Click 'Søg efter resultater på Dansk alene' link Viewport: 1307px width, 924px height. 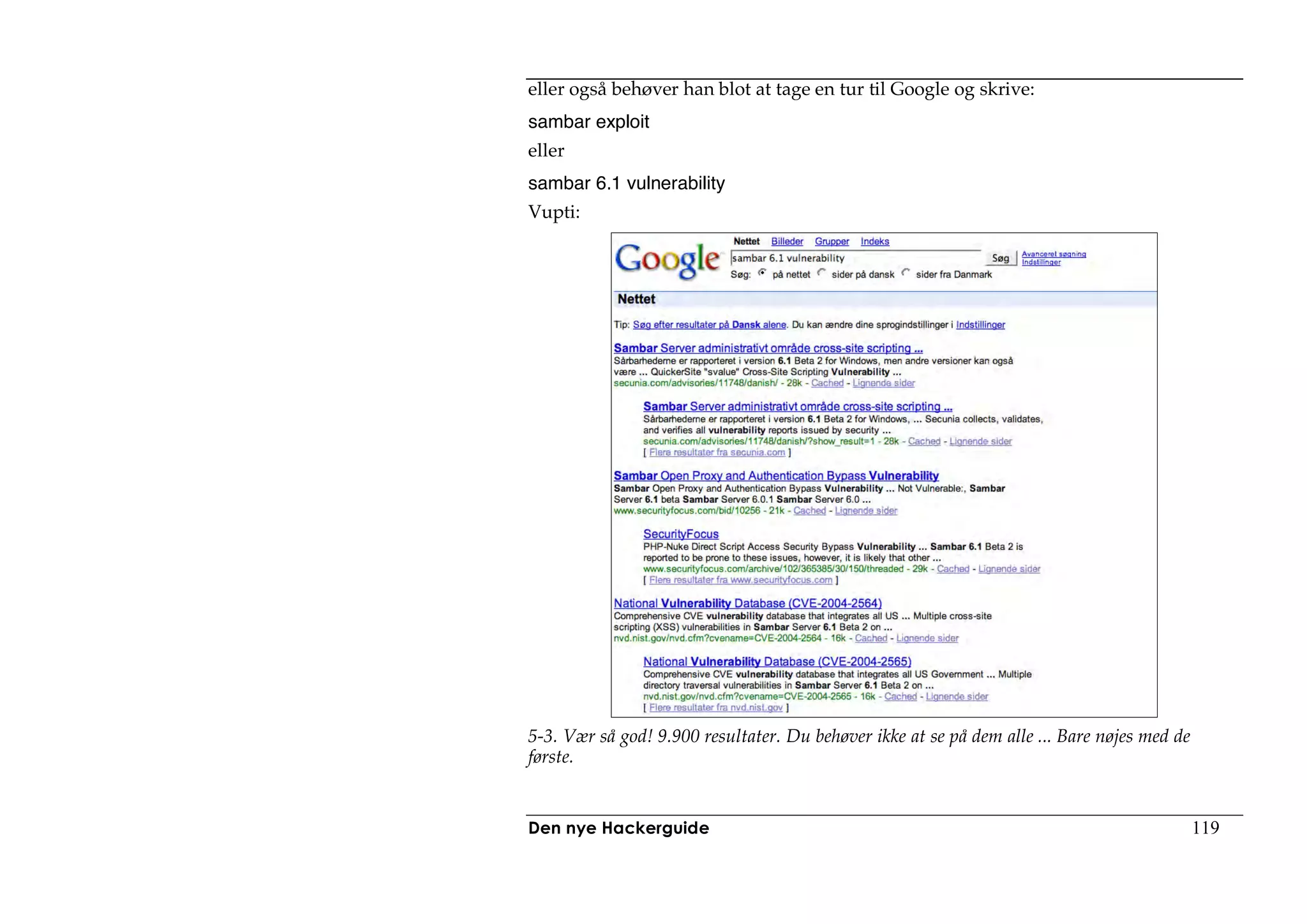click(x=709, y=325)
